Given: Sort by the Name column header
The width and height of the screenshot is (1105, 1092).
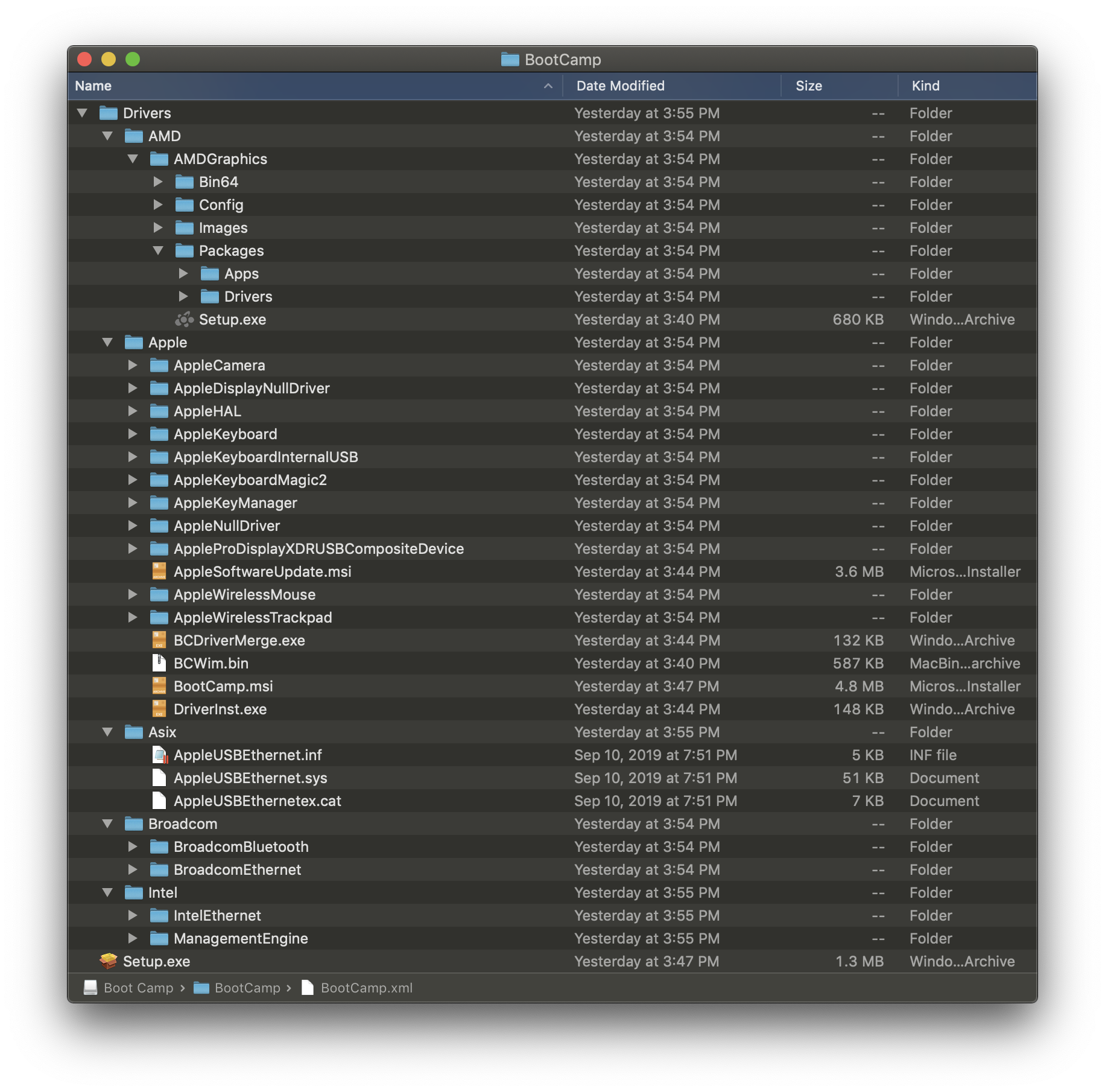Looking at the screenshot, I should pyautogui.click(x=315, y=86).
